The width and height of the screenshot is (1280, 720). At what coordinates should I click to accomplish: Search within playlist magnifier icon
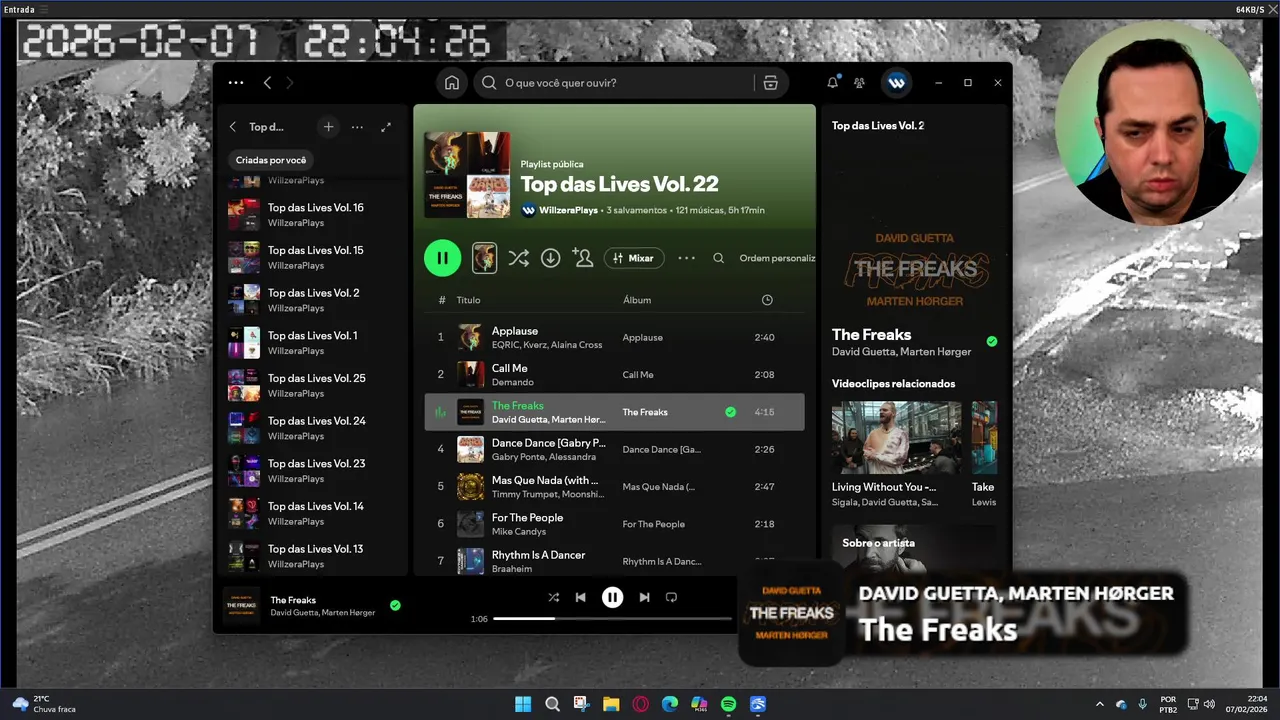click(718, 258)
